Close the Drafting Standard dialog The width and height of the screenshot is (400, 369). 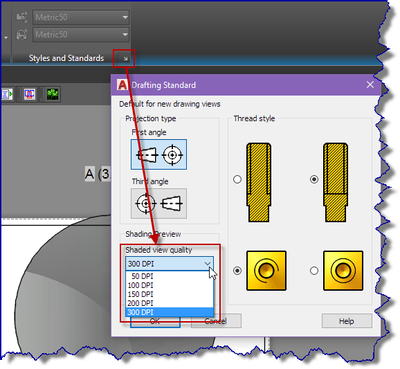pyautogui.click(x=370, y=85)
